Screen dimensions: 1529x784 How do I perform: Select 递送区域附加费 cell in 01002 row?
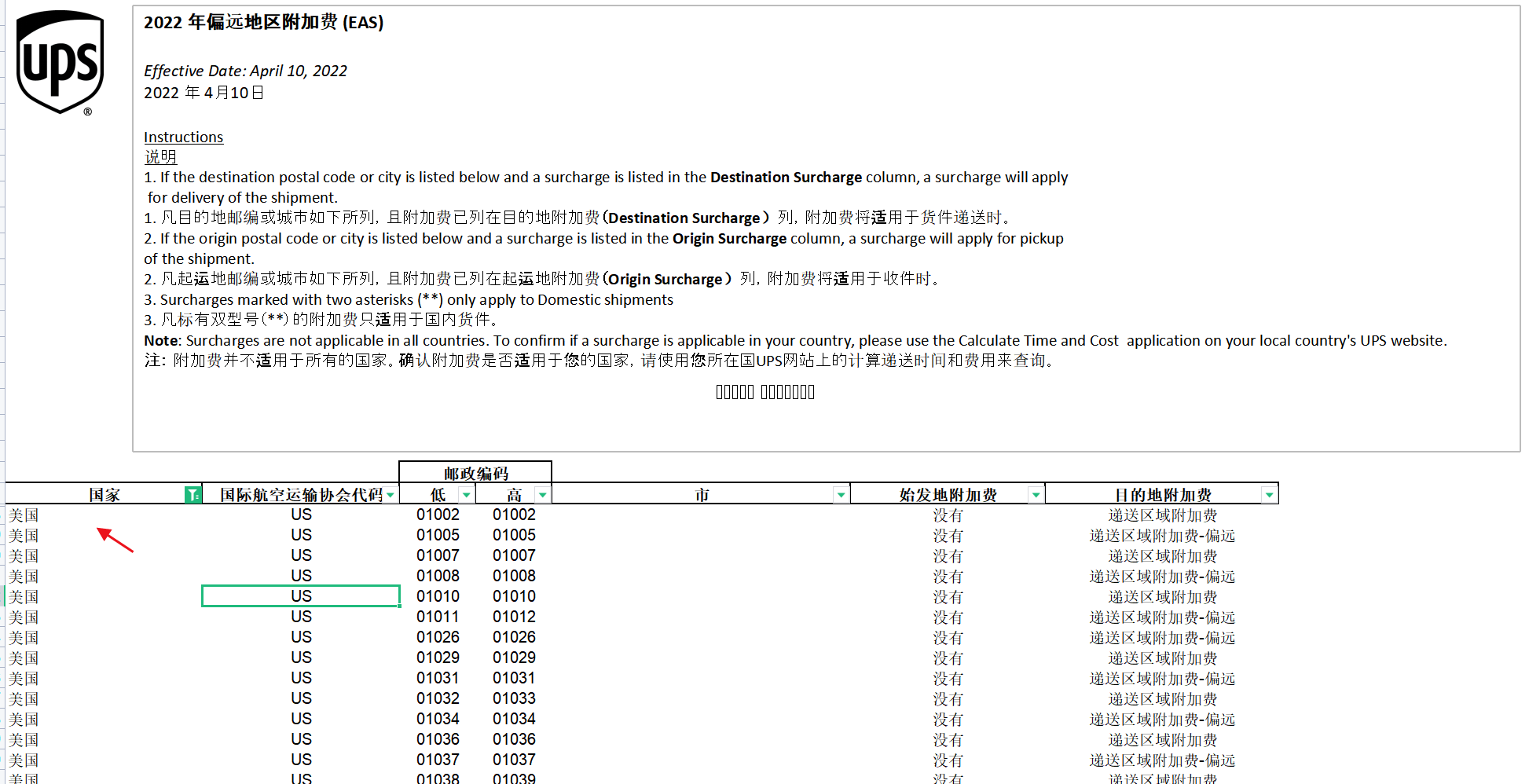1162,515
